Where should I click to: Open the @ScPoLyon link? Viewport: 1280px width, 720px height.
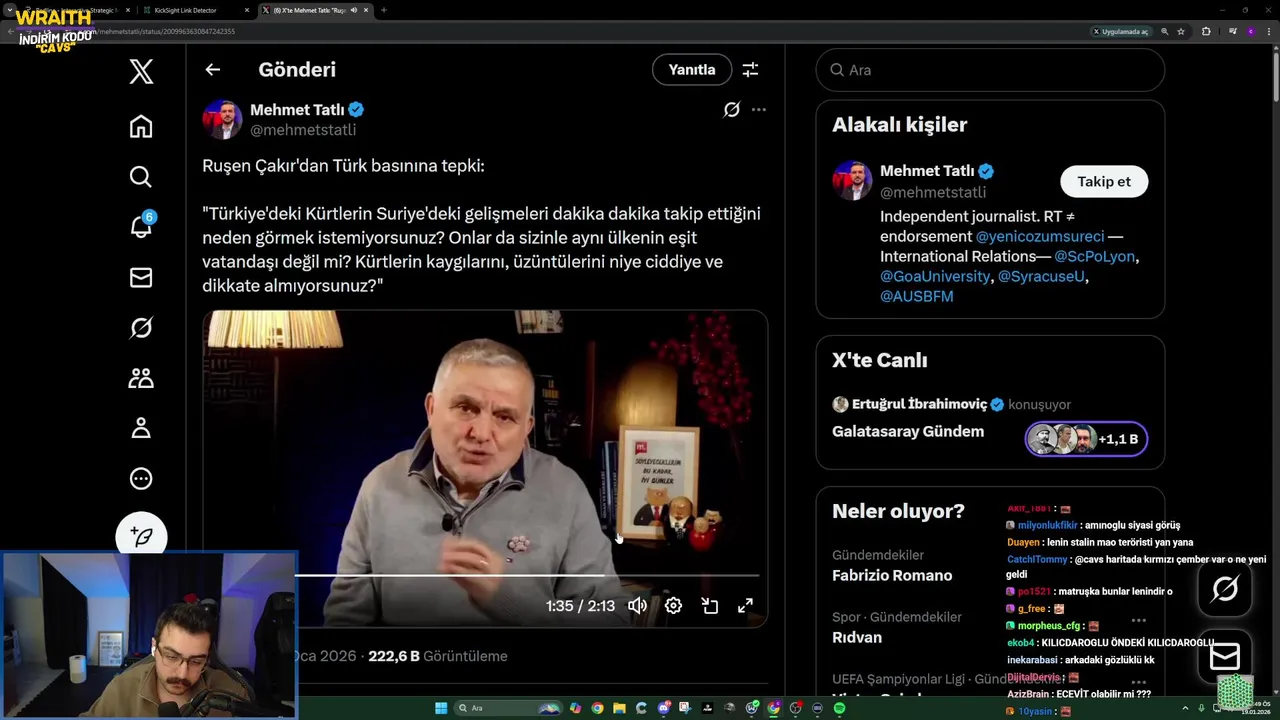click(1095, 256)
